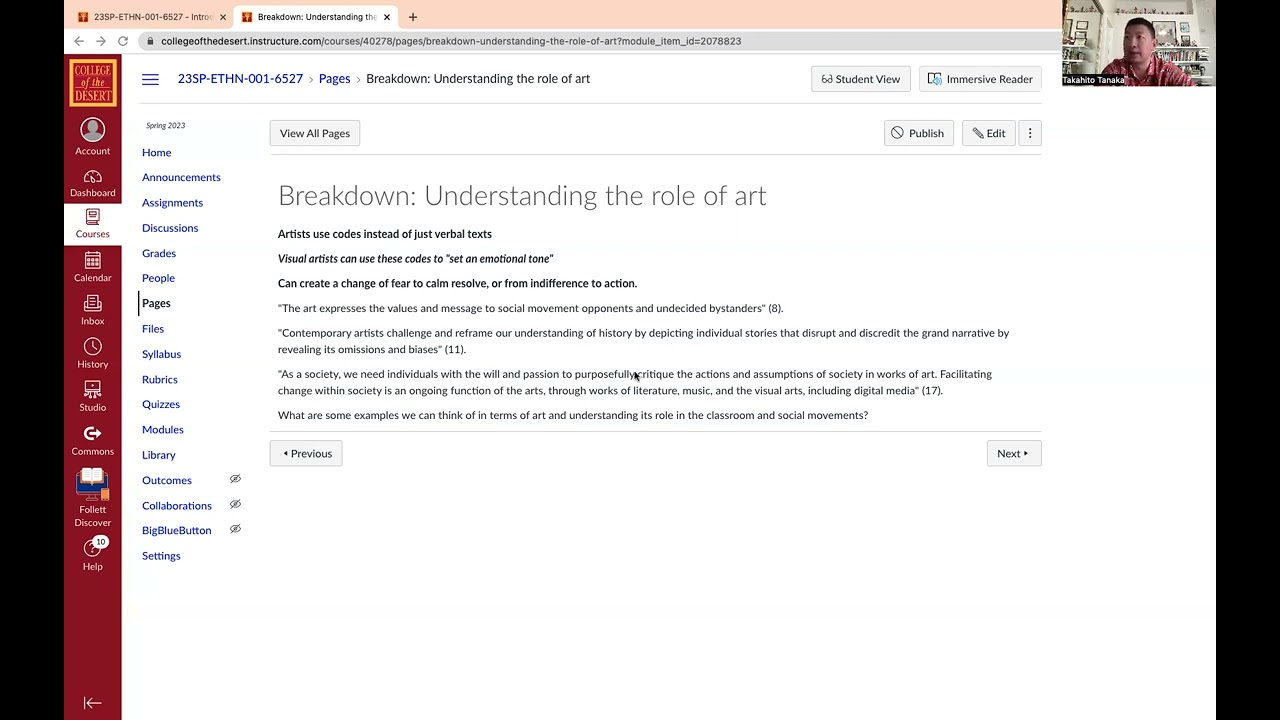Toggle visibility eye icon beside BigBlueButton
Screen dimensions: 1280x720
(235, 529)
